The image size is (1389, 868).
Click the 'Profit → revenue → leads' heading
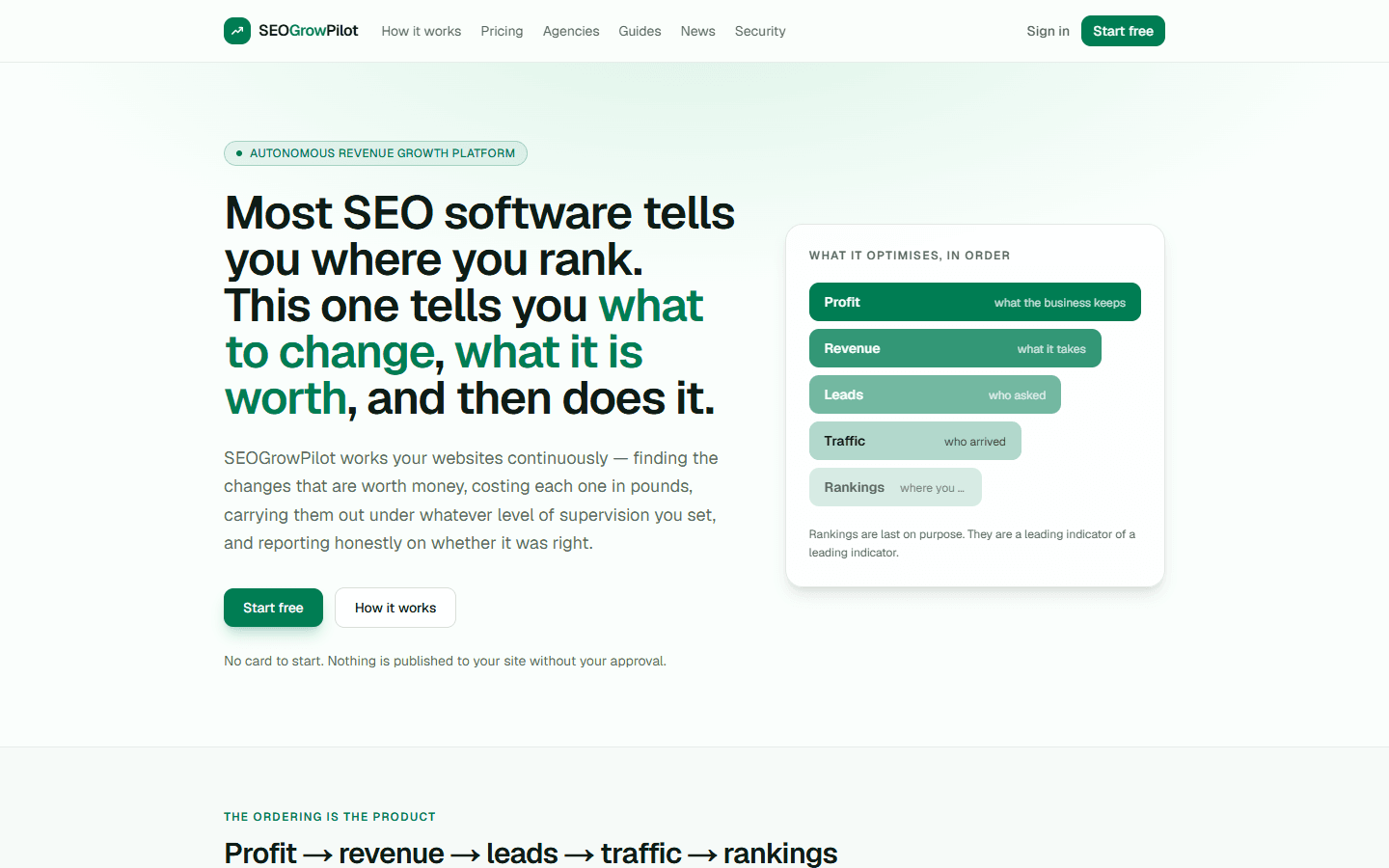[x=531, y=853]
